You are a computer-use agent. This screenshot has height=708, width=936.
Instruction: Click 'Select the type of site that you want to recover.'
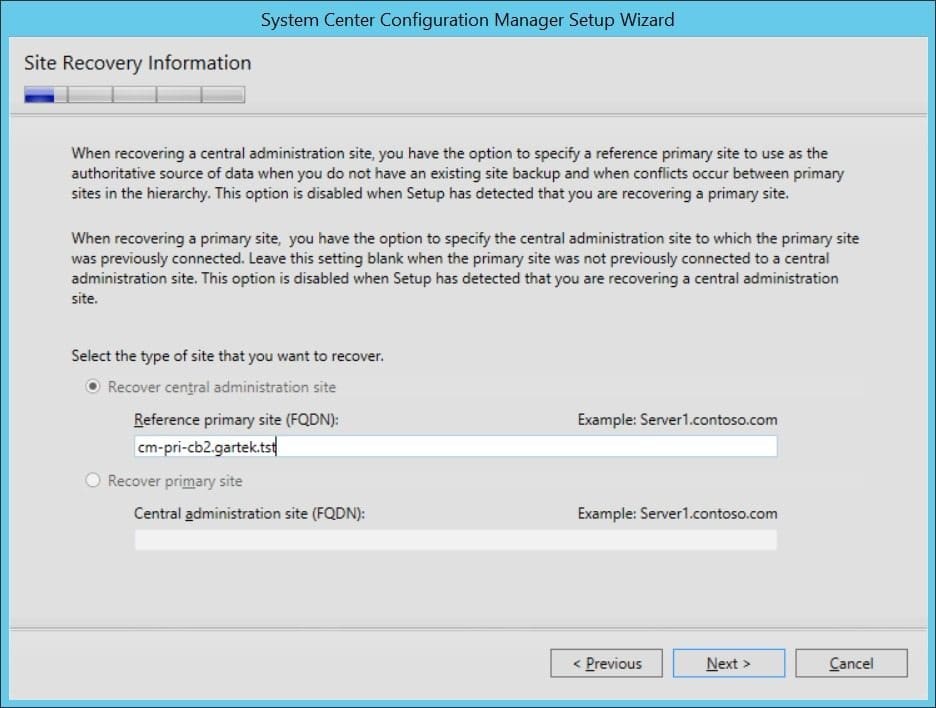227,356
